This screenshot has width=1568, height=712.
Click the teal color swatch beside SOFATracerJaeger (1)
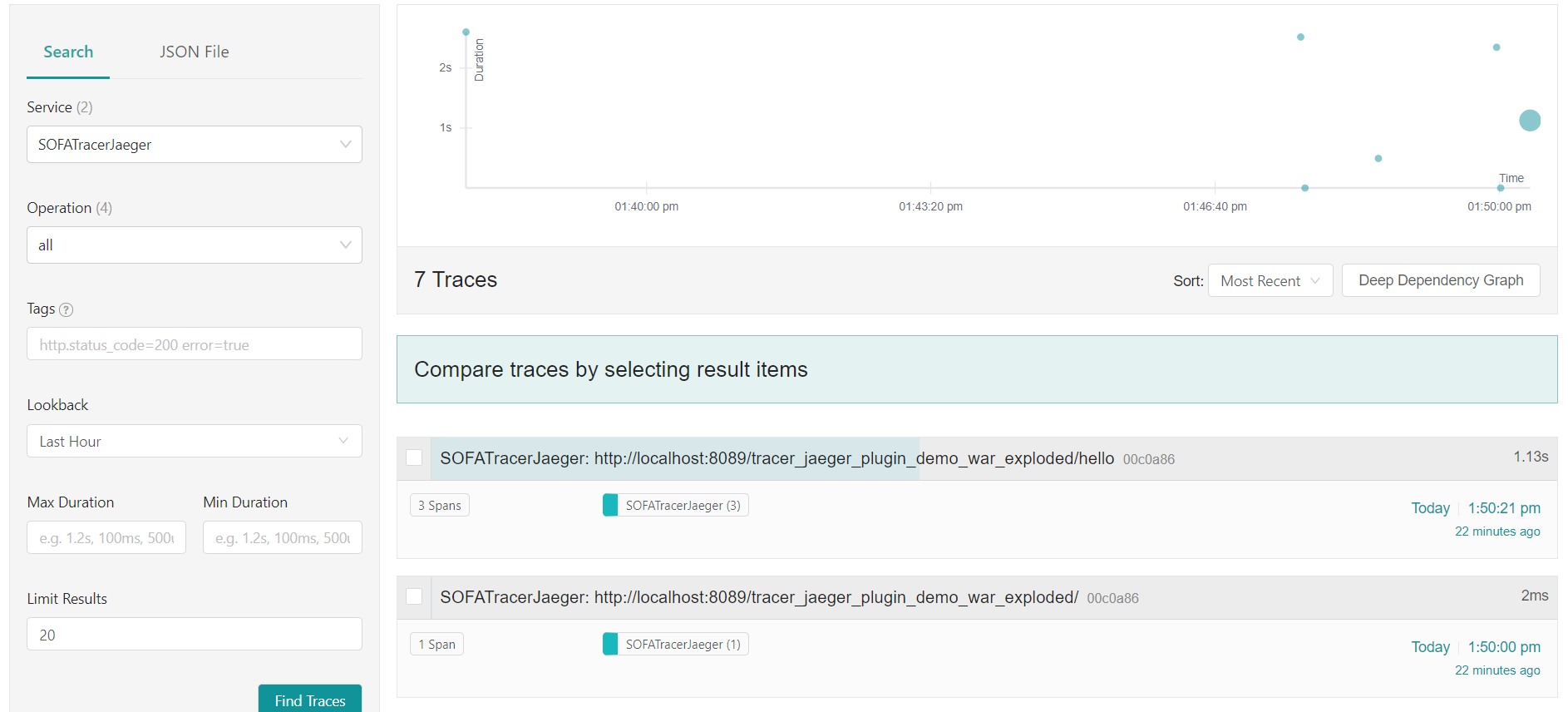tap(610, 645)
